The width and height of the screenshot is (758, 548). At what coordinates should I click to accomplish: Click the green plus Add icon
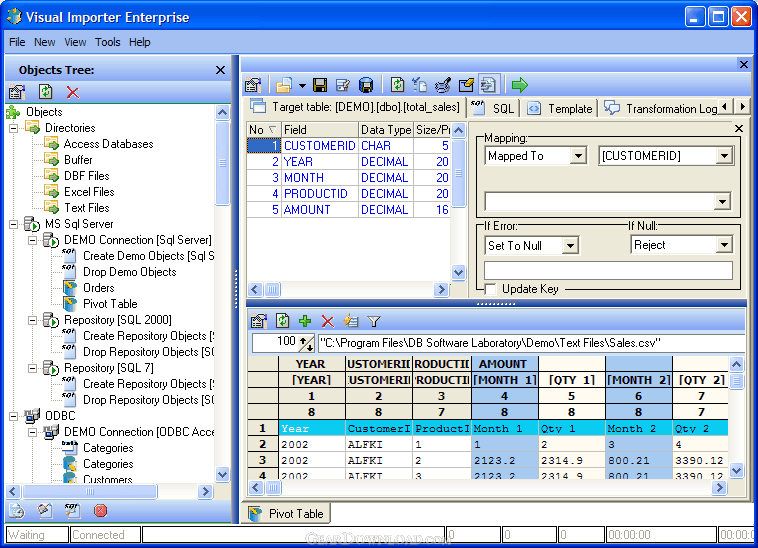point(305,321)
